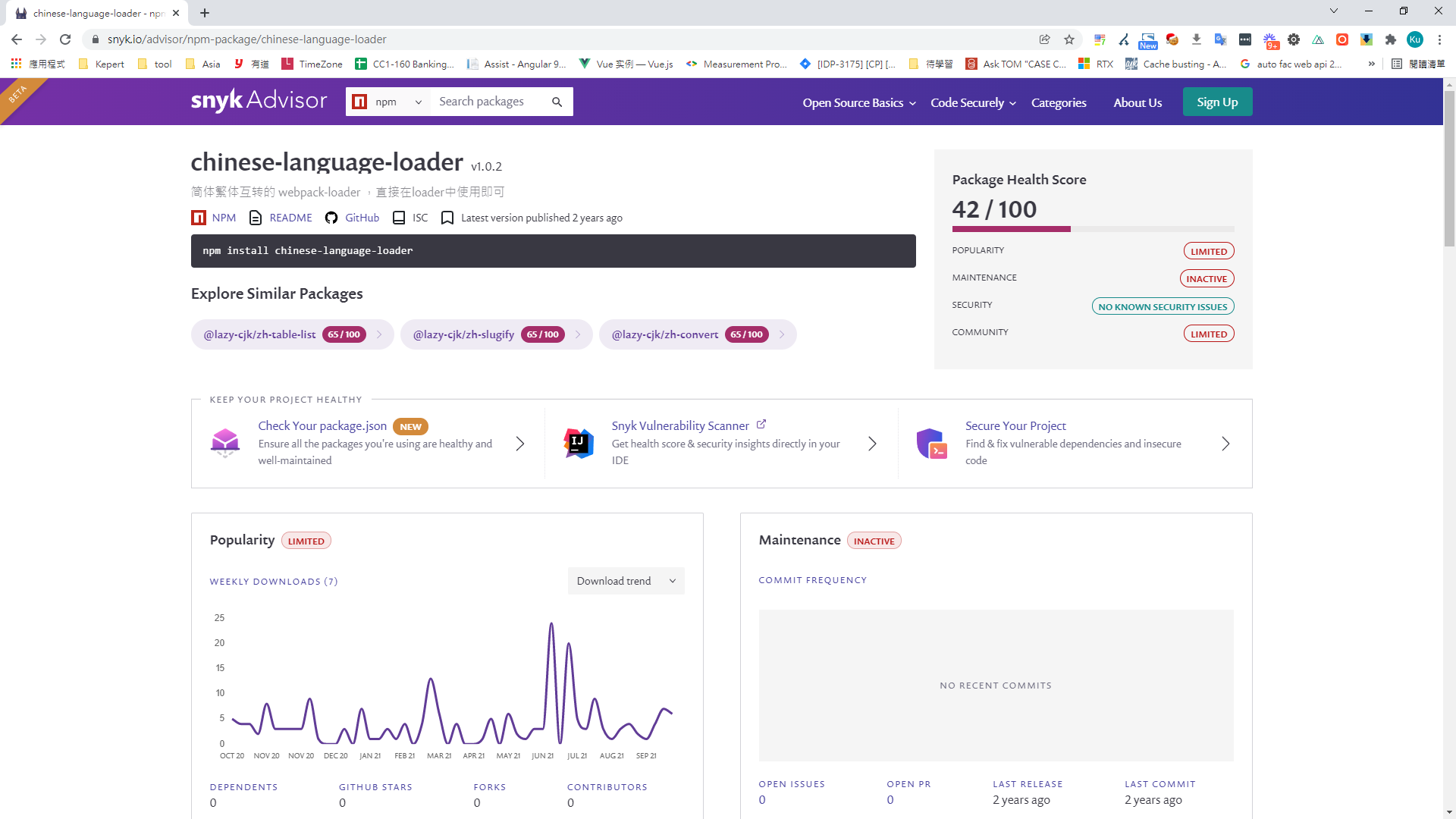Click the red NPM logo icon
The image size is (1456, 819).
click(199, 218)
